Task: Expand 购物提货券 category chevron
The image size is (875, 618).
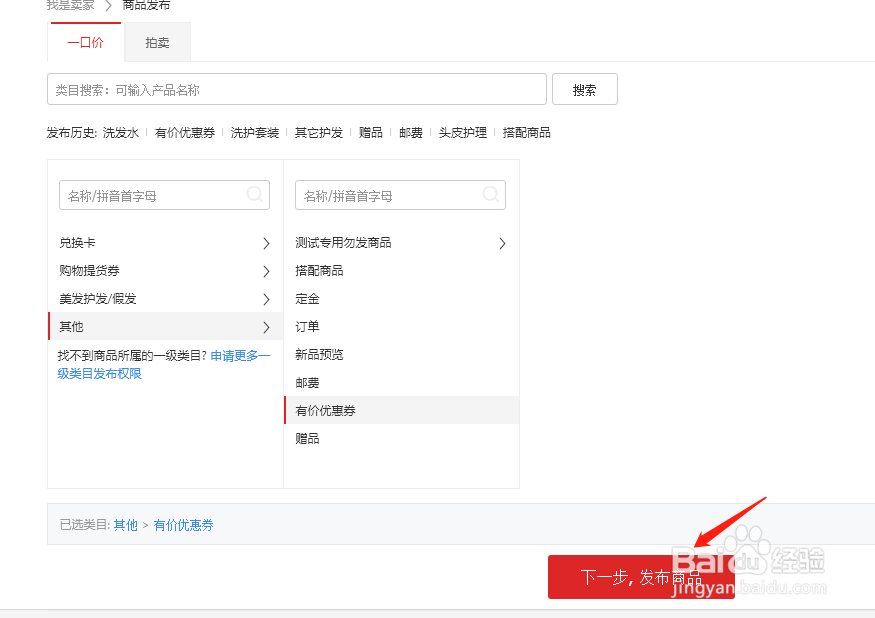Action: 266,271
